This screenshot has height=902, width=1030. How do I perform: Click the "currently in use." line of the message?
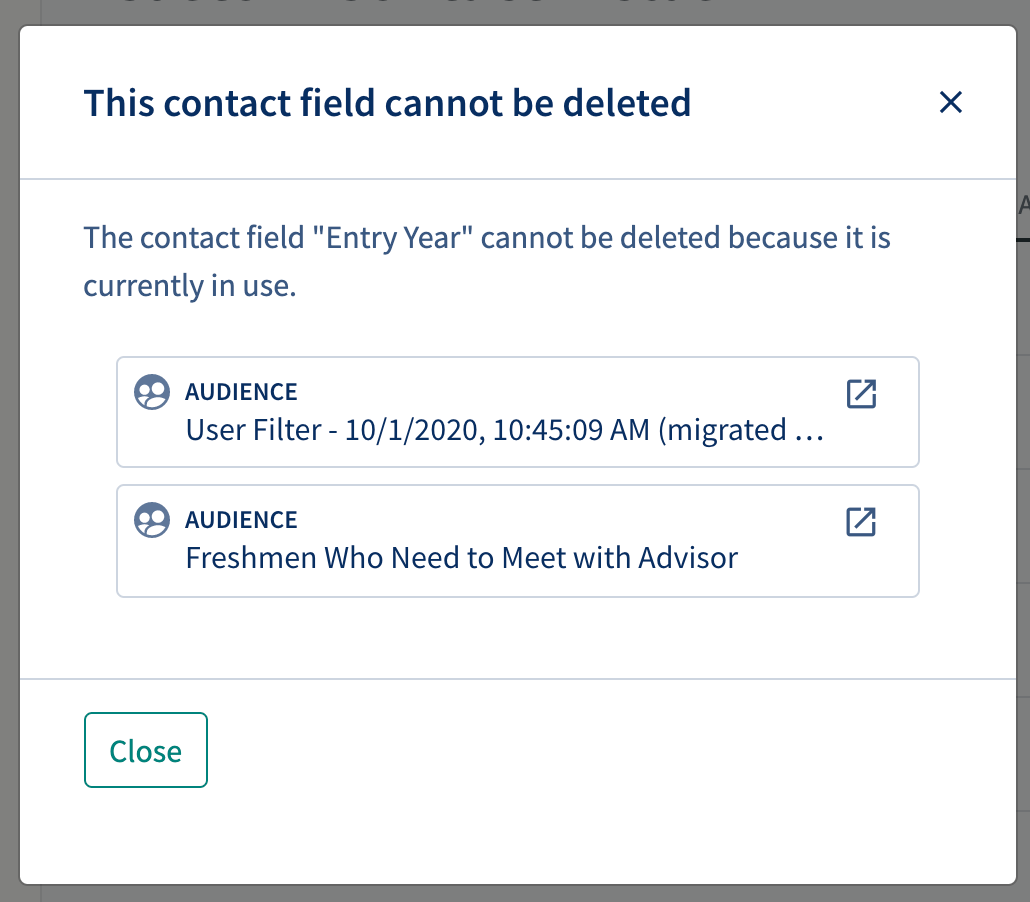pyautogui.click(x=190, y=286)
